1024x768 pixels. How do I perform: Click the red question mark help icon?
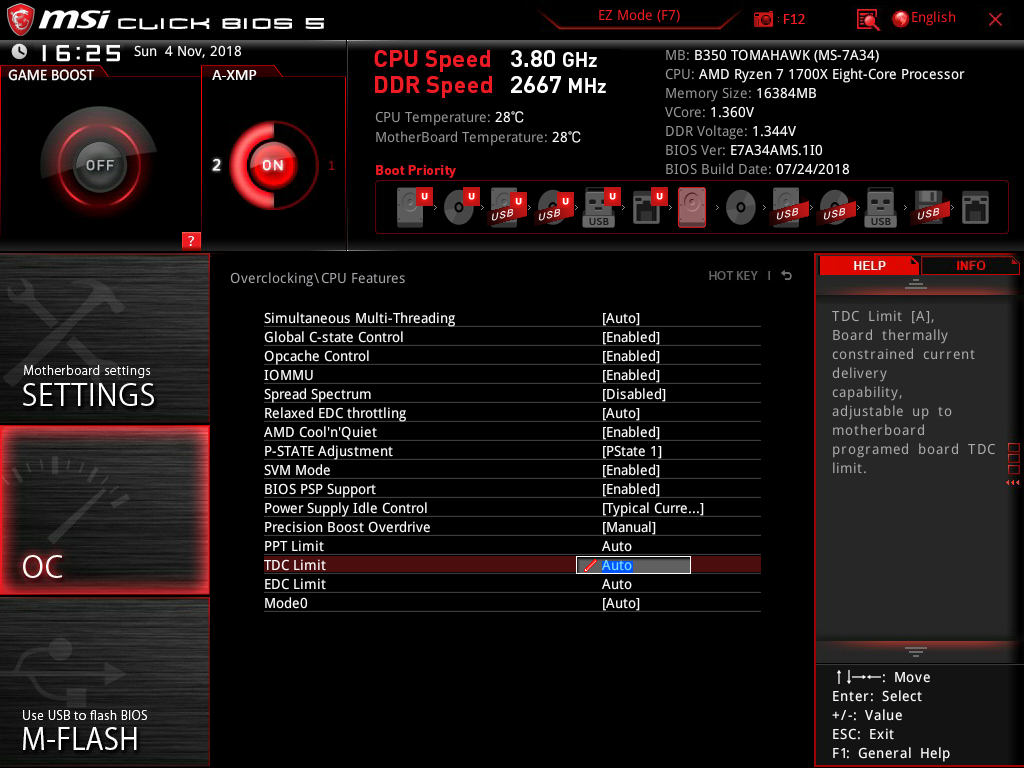coord(191,240)
